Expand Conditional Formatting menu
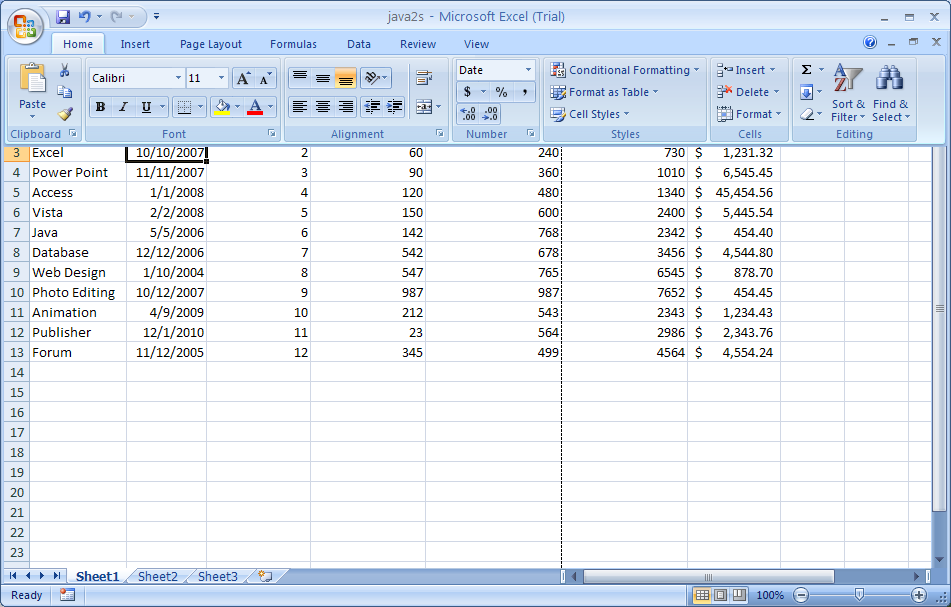The height and width of the screenshot is (607, 951). point(625,70)
